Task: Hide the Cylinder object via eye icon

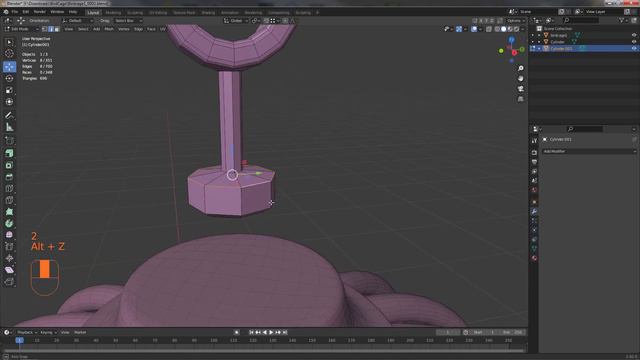Action: [634, 42]
